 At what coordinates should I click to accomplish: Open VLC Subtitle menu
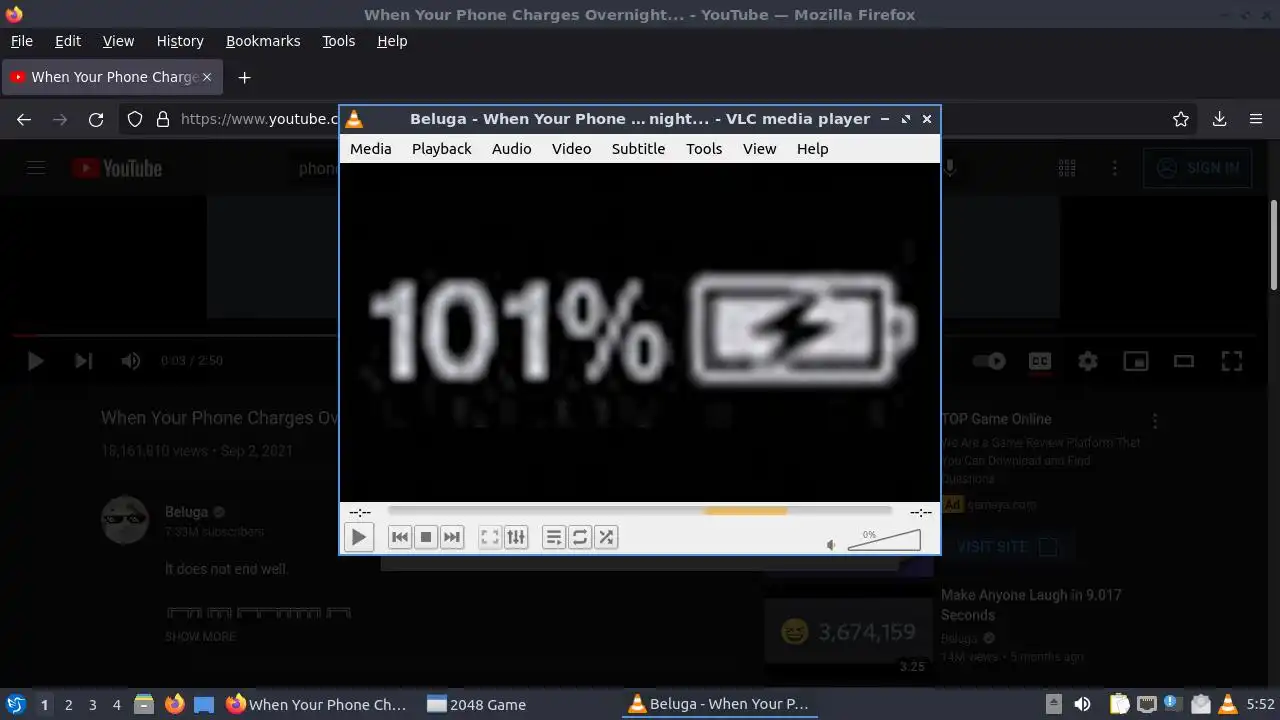(x=638, y=148)
